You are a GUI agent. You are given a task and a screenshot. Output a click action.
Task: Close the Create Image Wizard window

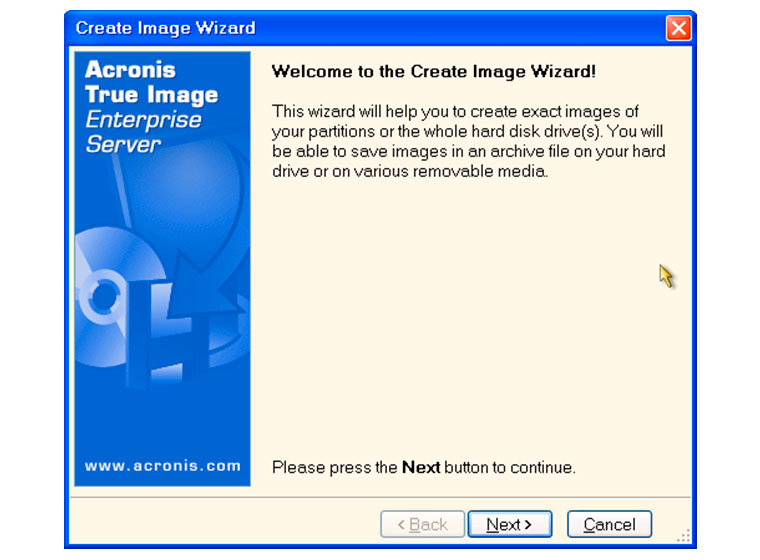[678, 28]
